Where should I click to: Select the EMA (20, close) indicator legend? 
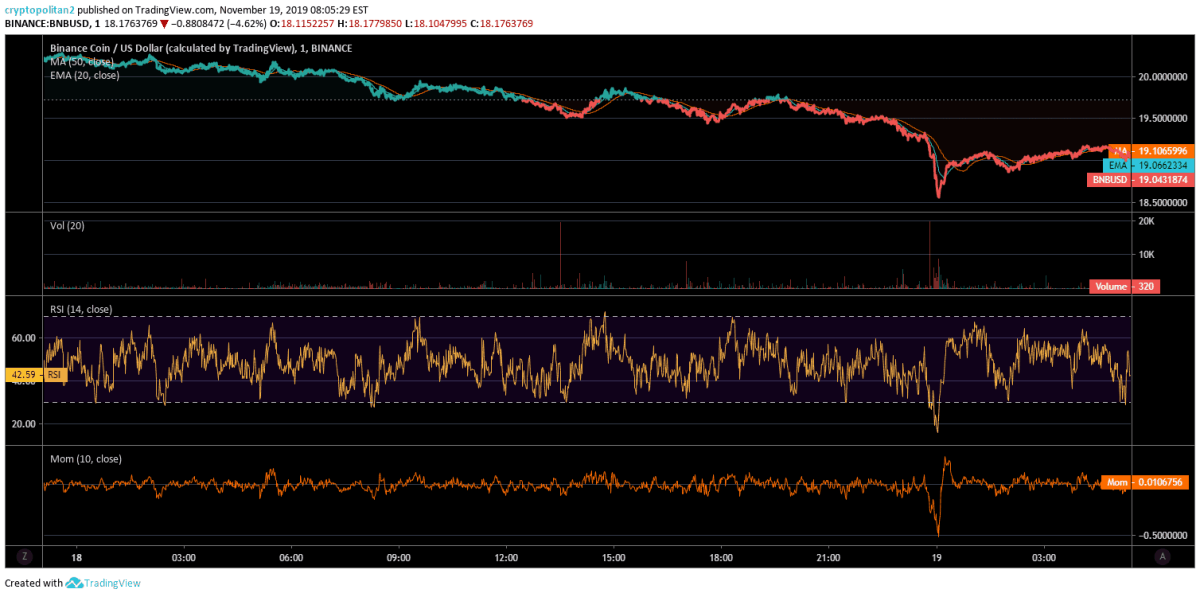[x=85, y=75]
